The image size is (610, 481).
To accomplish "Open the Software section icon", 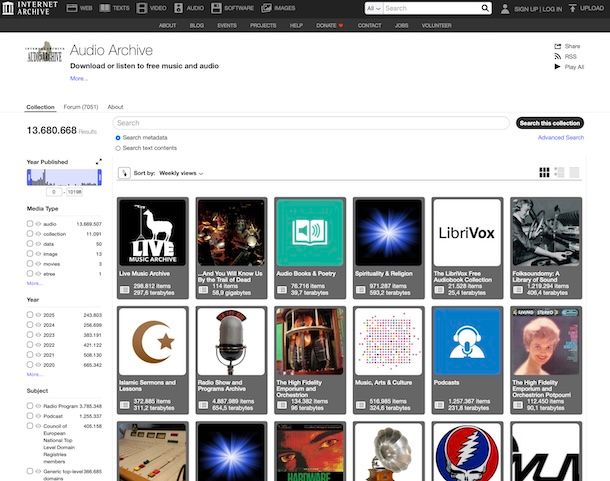I will [216, 8].
